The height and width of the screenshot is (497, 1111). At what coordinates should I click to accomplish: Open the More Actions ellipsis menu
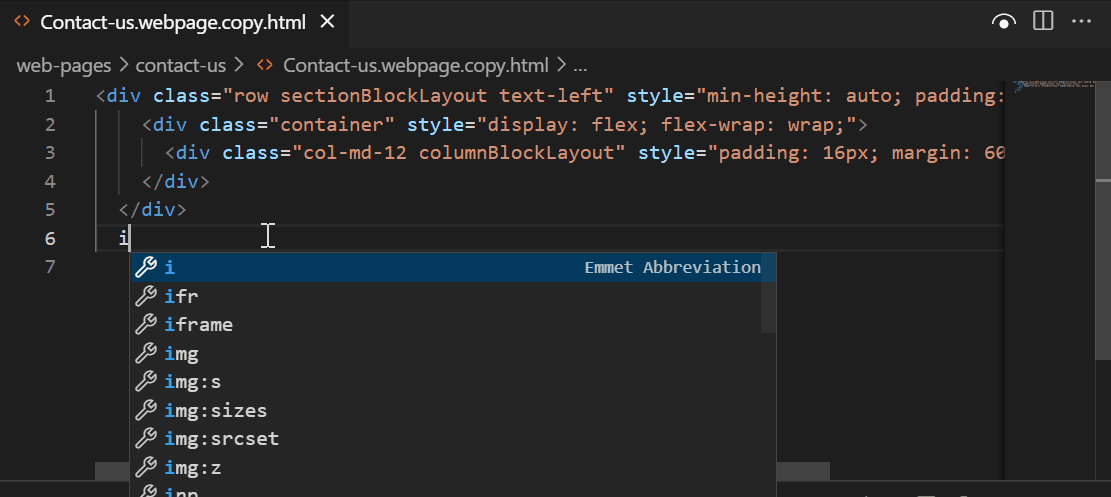pos(1081,21)
